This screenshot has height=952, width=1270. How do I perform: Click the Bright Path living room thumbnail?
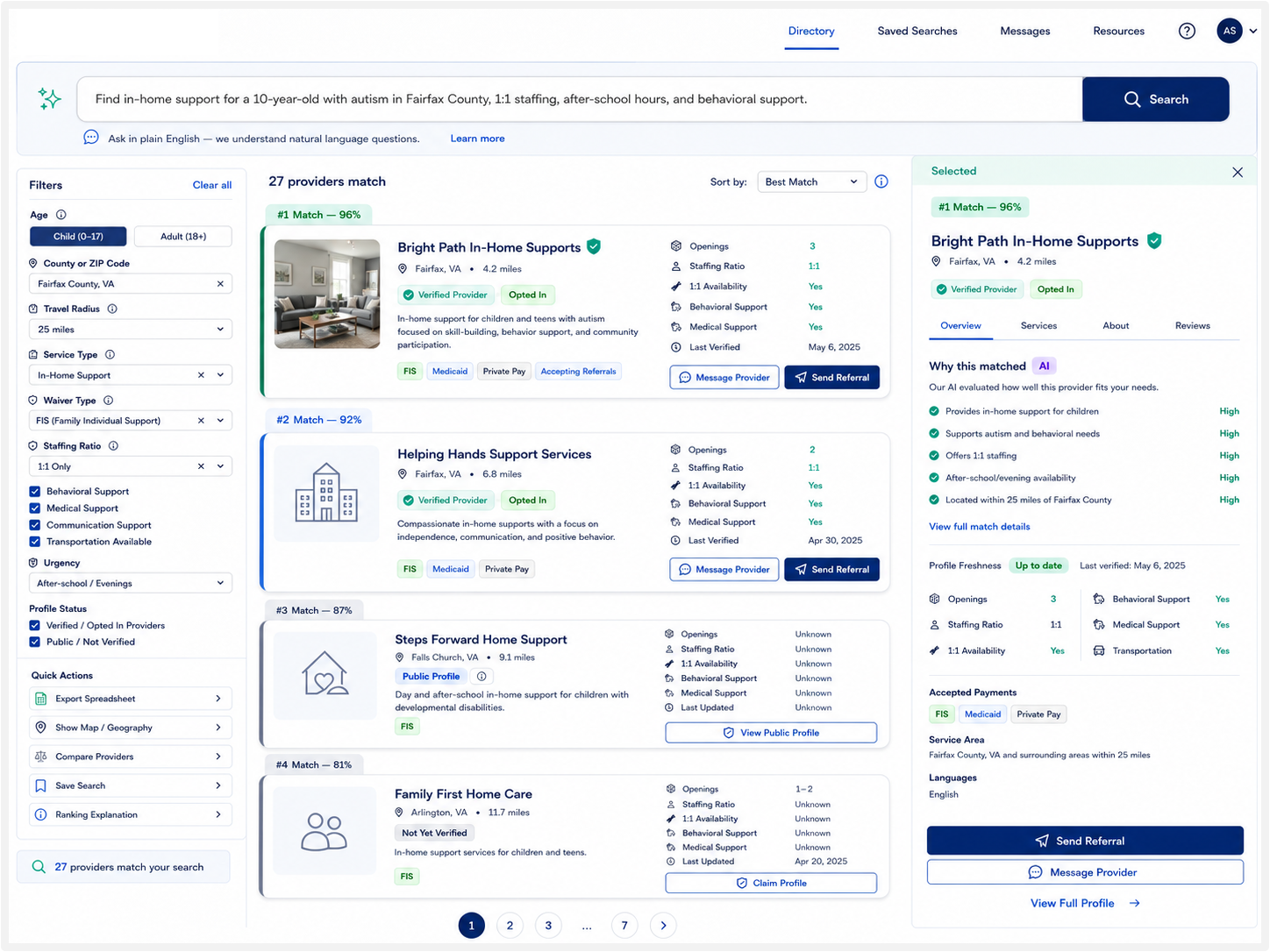[327, 294]
